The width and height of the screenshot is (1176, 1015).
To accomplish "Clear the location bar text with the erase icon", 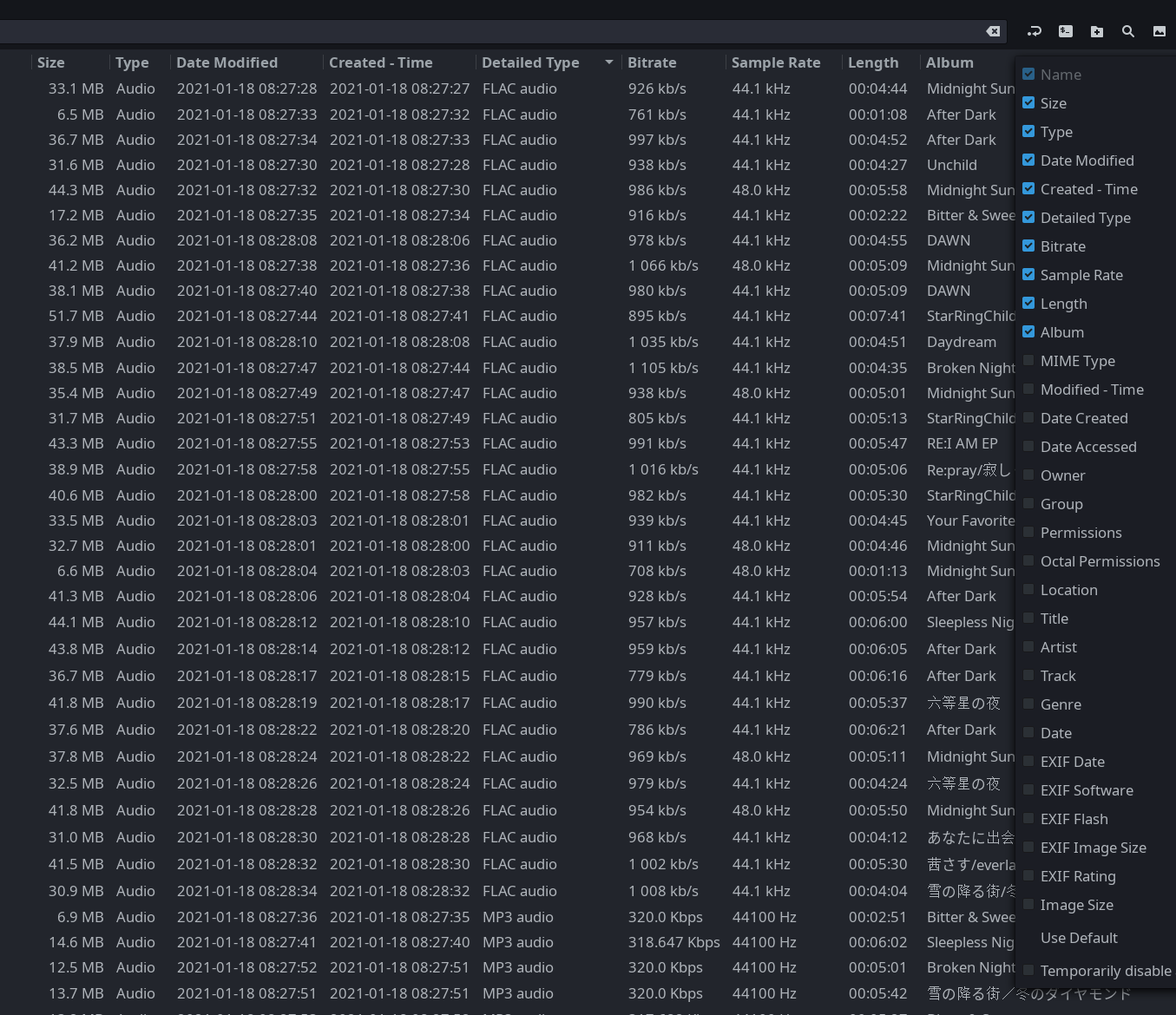I will (x=993, y=31).
